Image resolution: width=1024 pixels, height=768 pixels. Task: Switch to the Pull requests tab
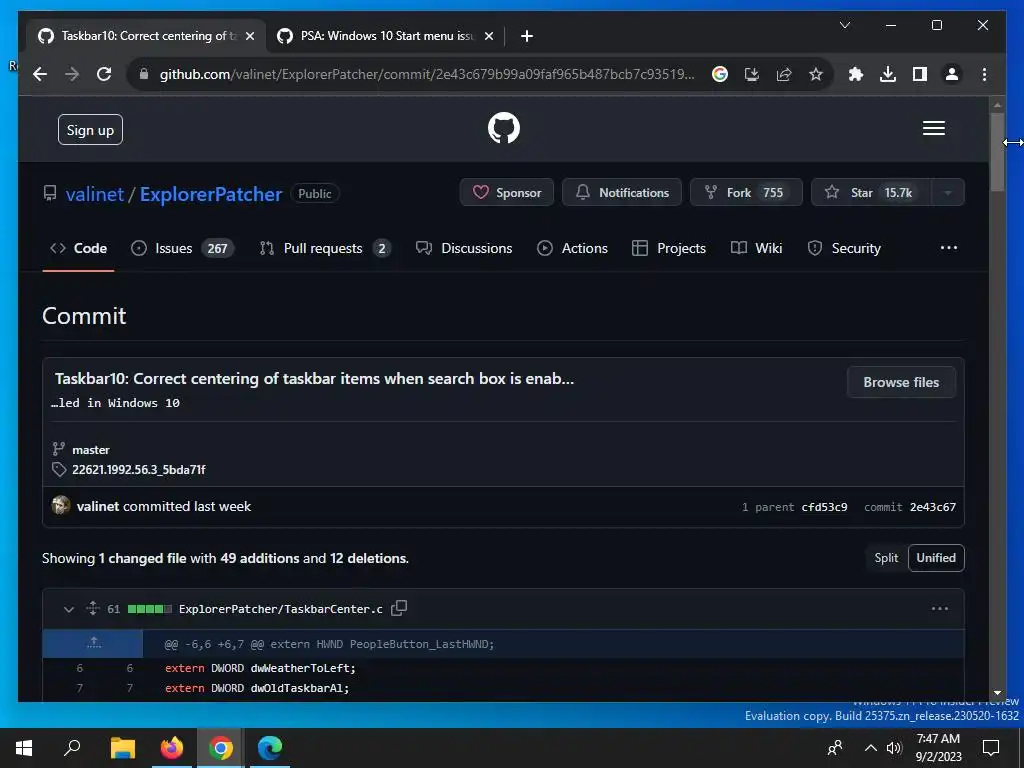coord(325,248)
